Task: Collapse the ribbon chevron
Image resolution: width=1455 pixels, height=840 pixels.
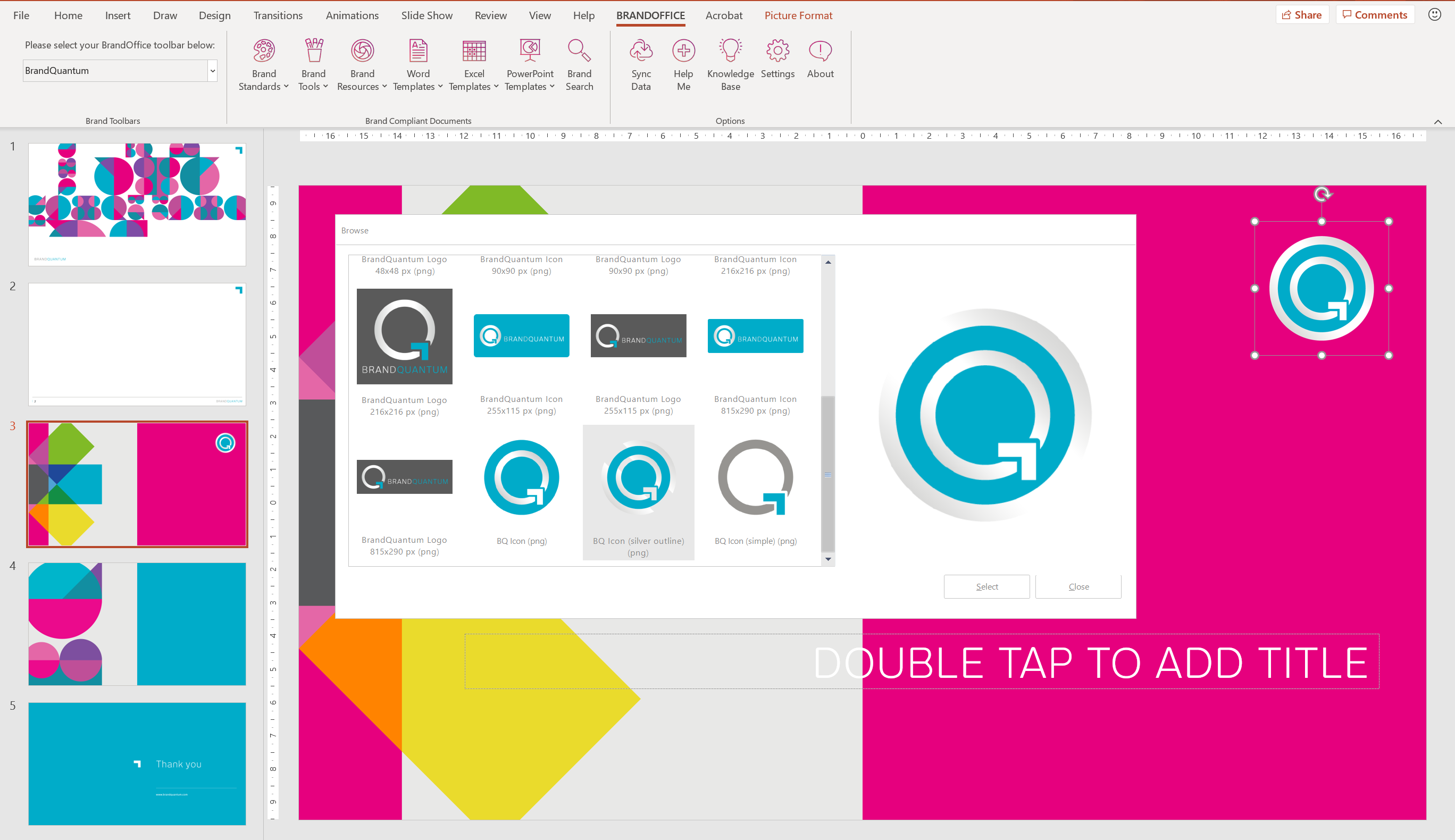Action: [1437, 121]
